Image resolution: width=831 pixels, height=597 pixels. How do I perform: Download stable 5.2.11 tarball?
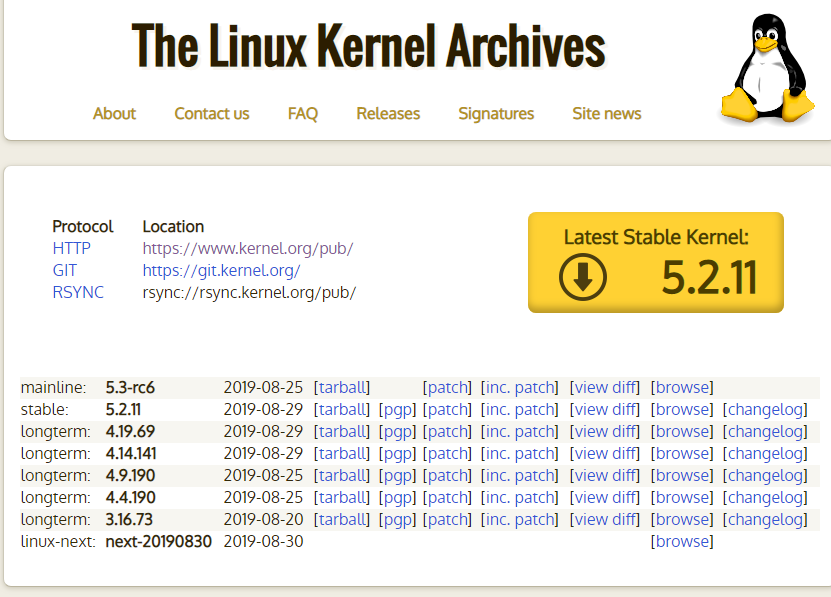pyautogui.click(x=342, y=409)
